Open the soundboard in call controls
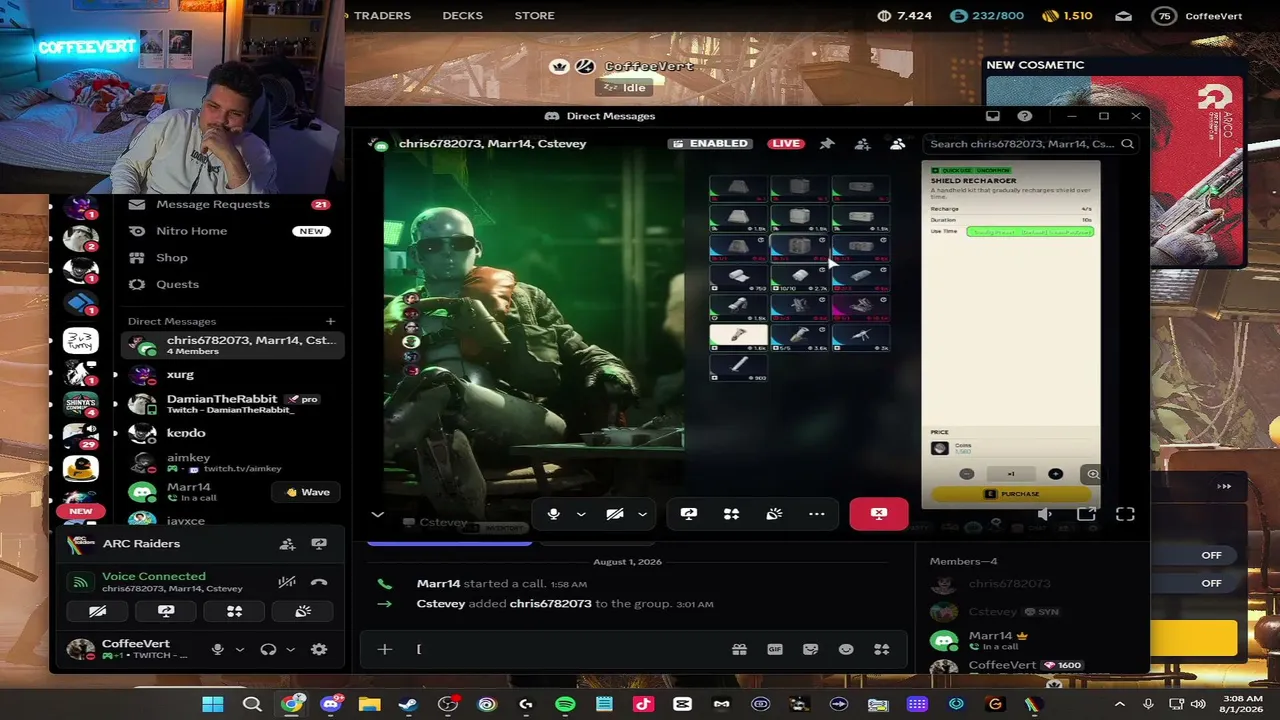Viewport: 1280px width, 720px height. tap(774, 514)
